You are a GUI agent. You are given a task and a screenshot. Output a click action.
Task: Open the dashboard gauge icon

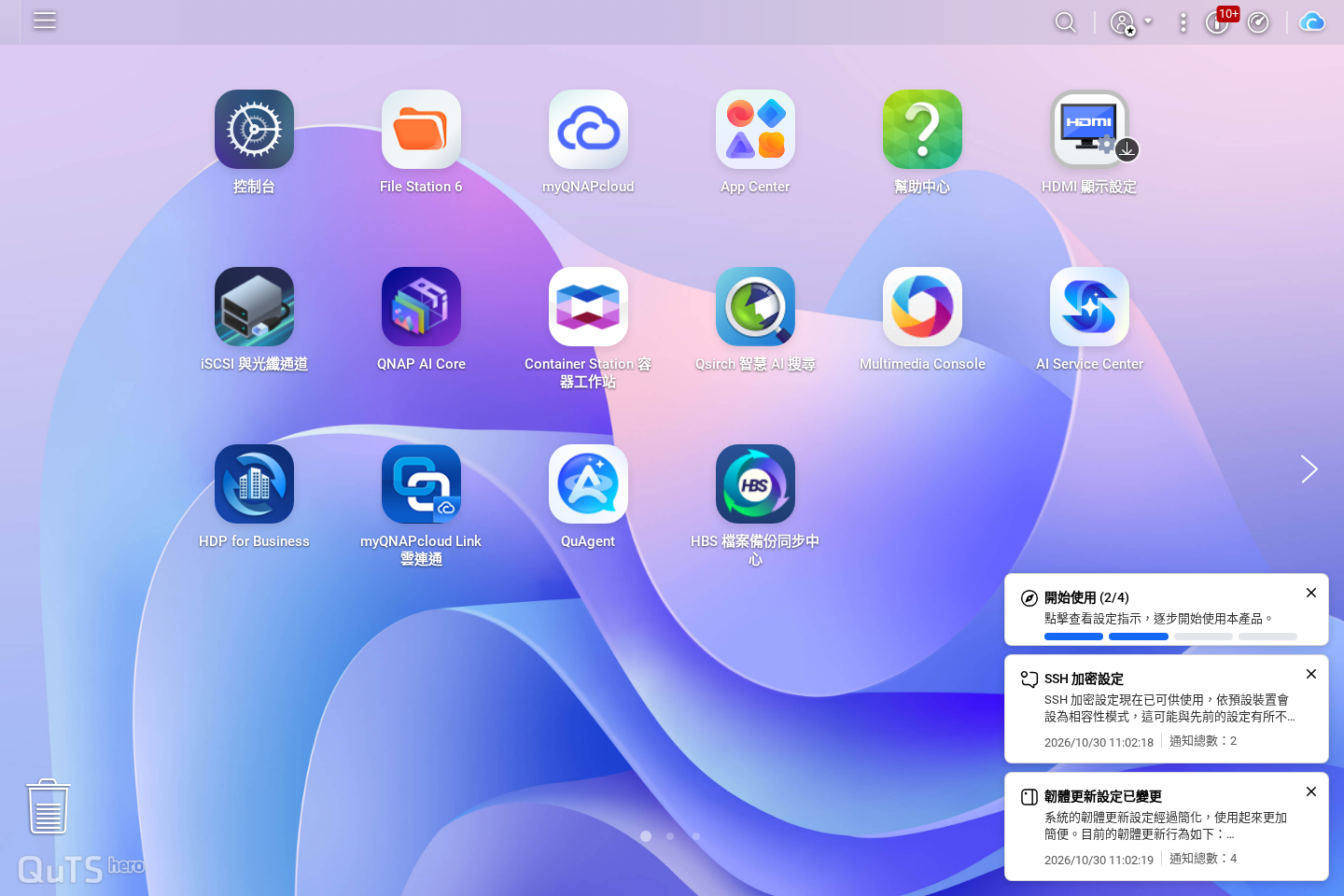coord(1258,22)
